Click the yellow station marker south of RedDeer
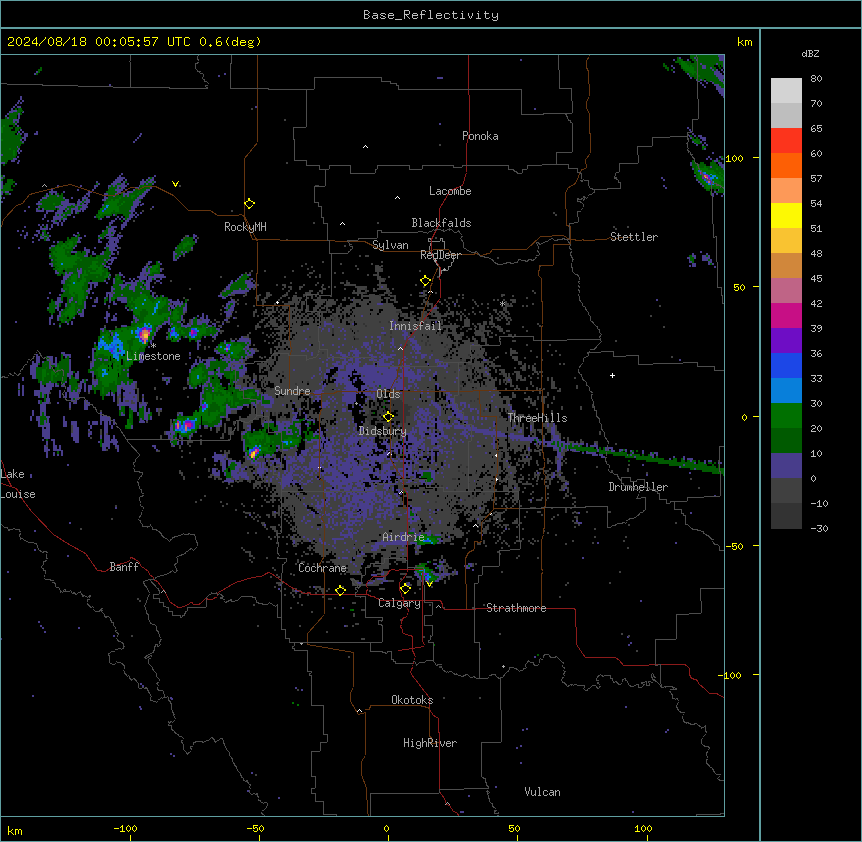 425,281
